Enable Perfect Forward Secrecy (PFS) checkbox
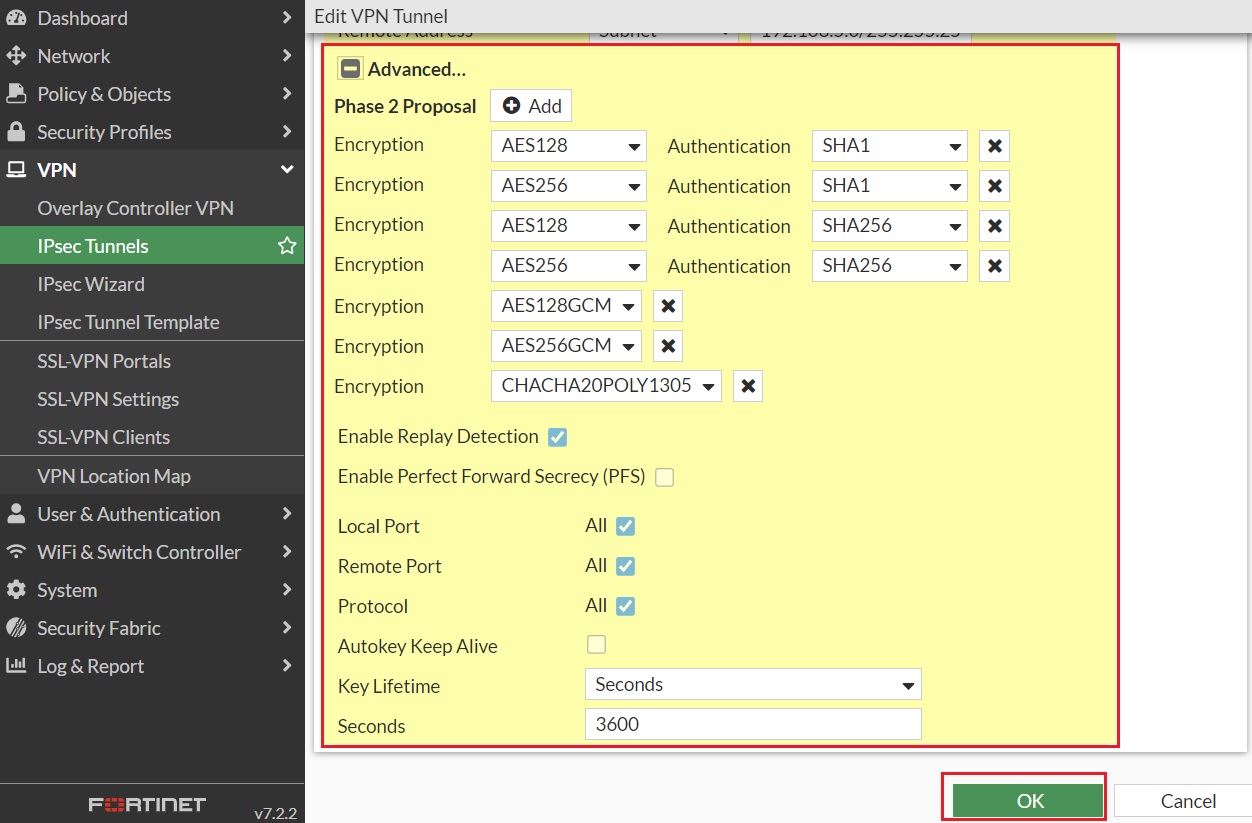1252x823 pixels. tap(664, 477)
